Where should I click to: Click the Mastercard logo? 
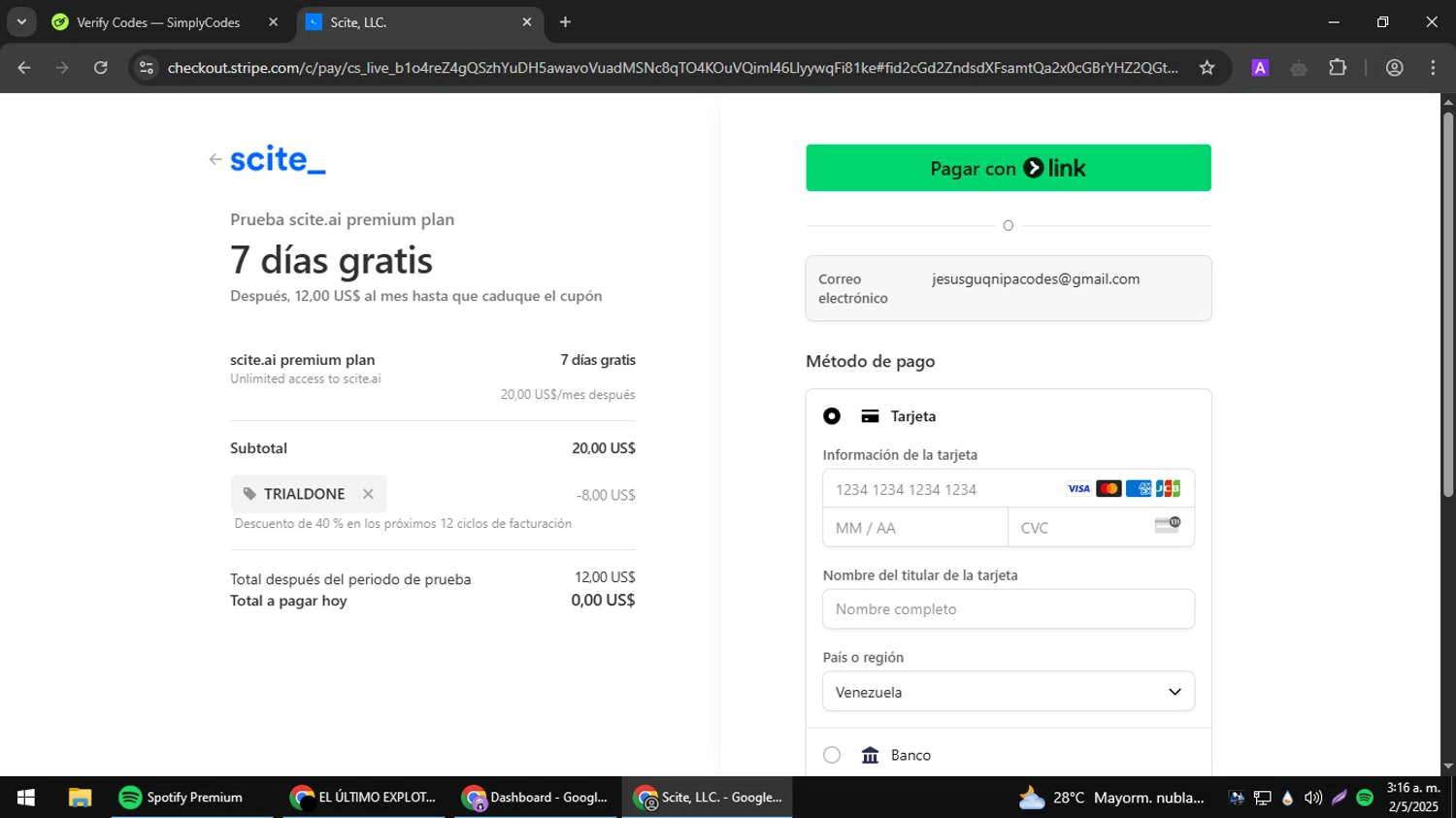click(x=1109, y=488)
